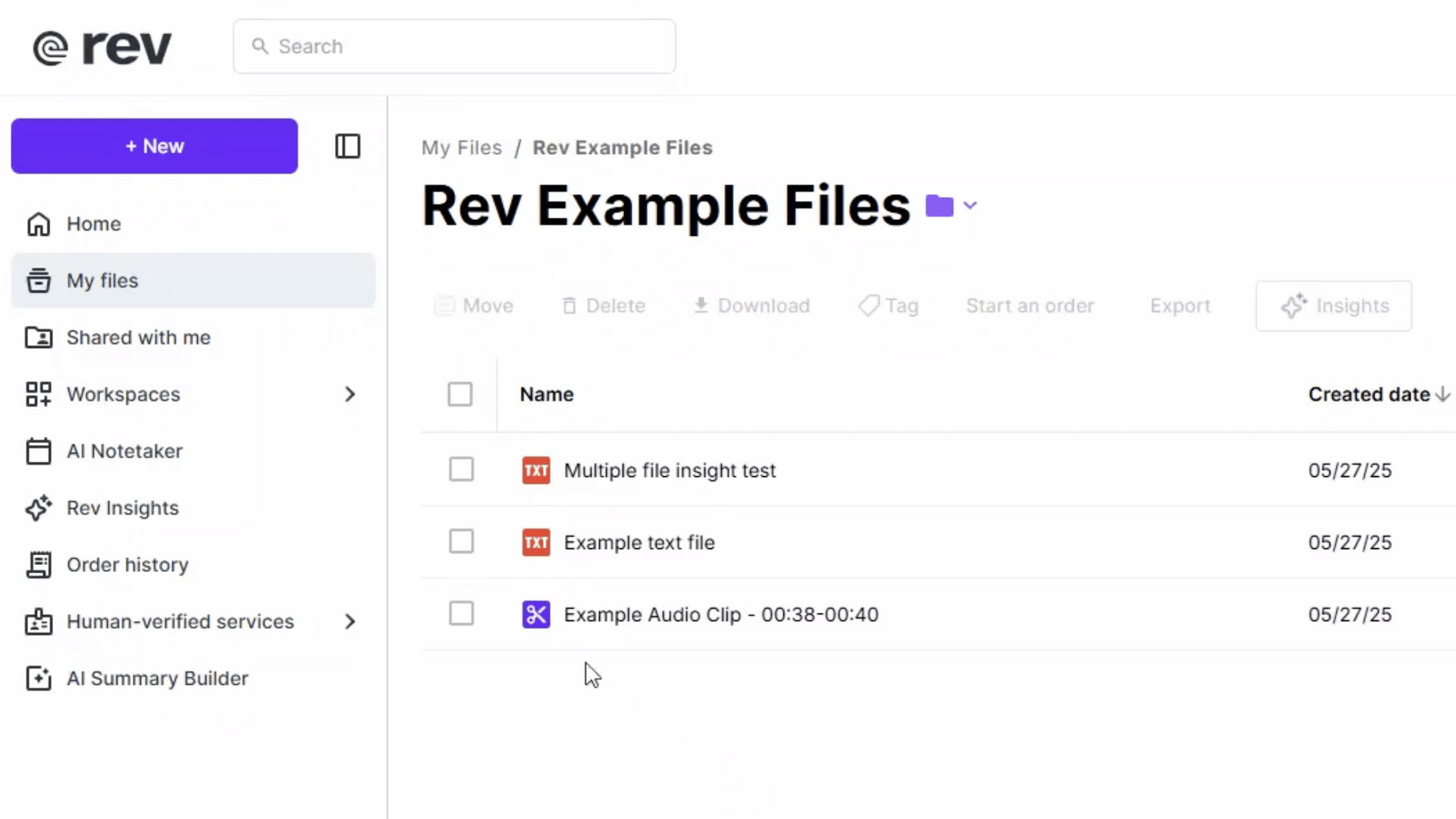Open Order history in the sidebar

pos(193,565)
